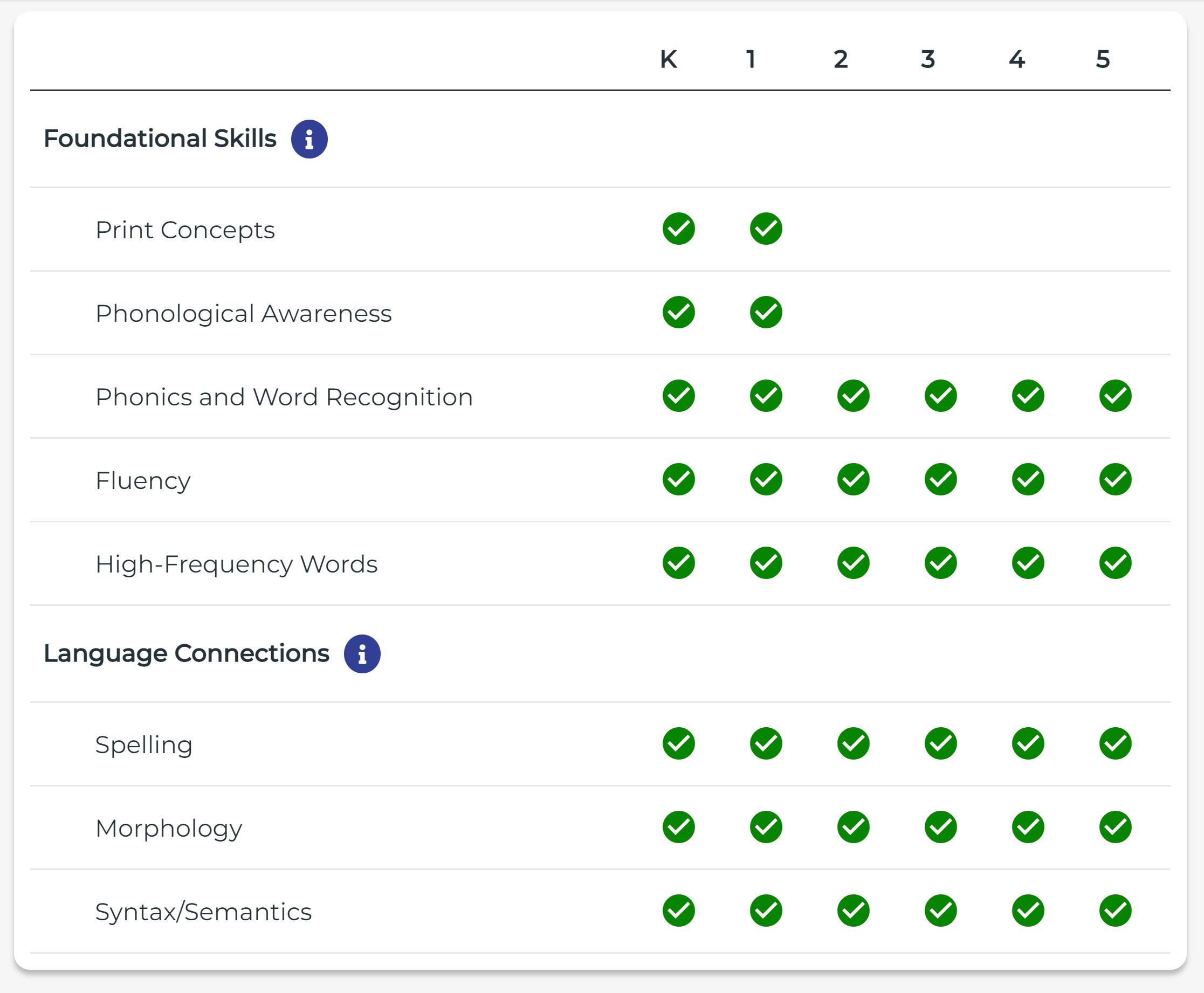This screenshot has width=1204, height=993.
Task: Click Print Concepts checkmark for Kindergarten
Action: [x=678, y=229]
